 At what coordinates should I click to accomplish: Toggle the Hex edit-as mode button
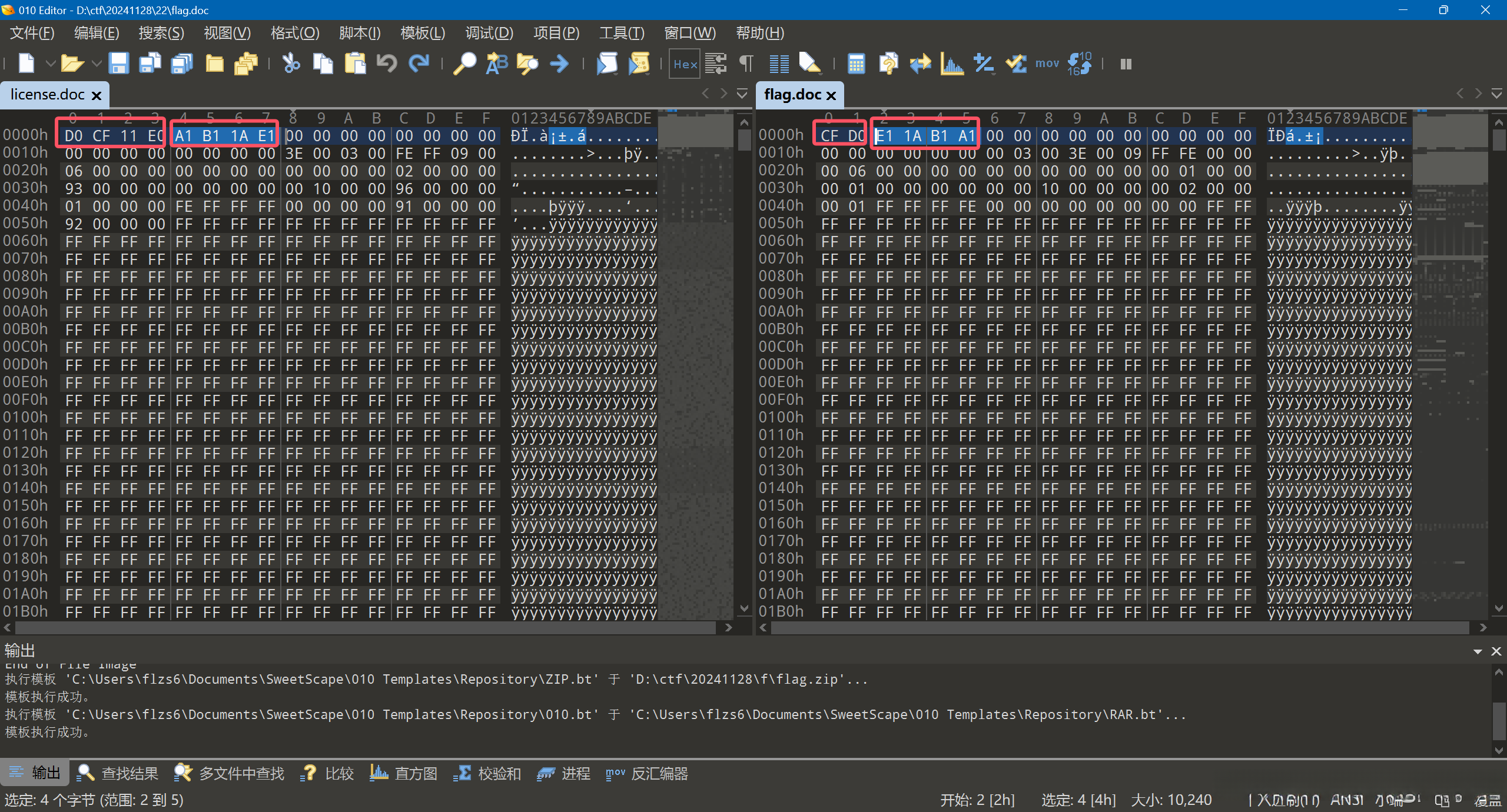coord(685,64)
